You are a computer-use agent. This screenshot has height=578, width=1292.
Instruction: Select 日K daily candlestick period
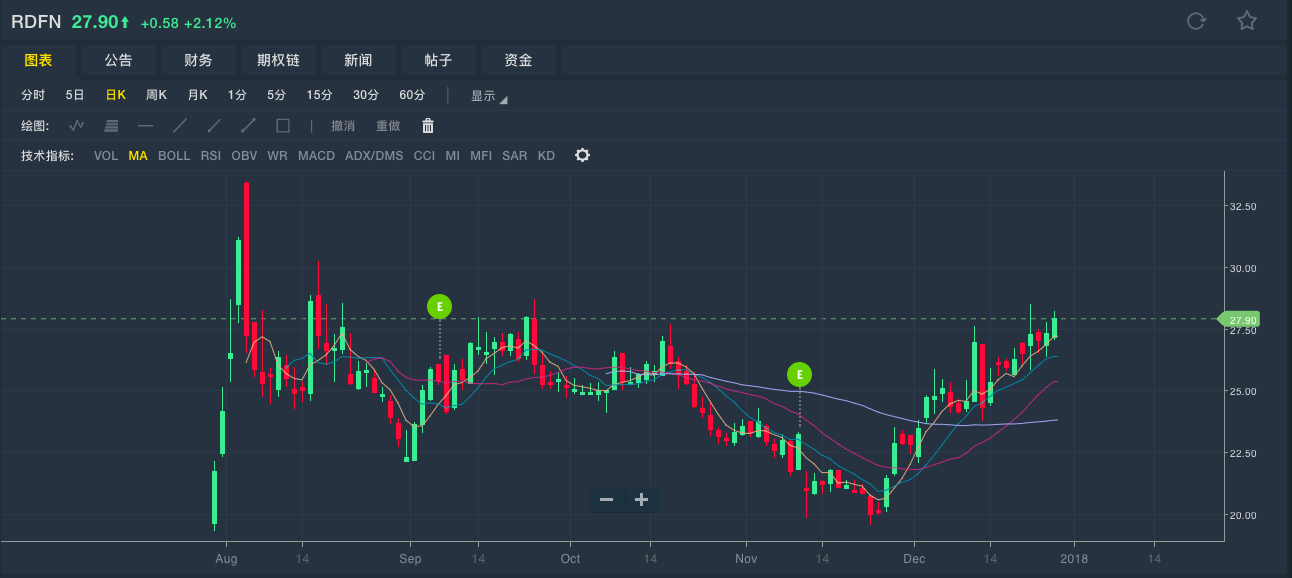tap(116, 95)
